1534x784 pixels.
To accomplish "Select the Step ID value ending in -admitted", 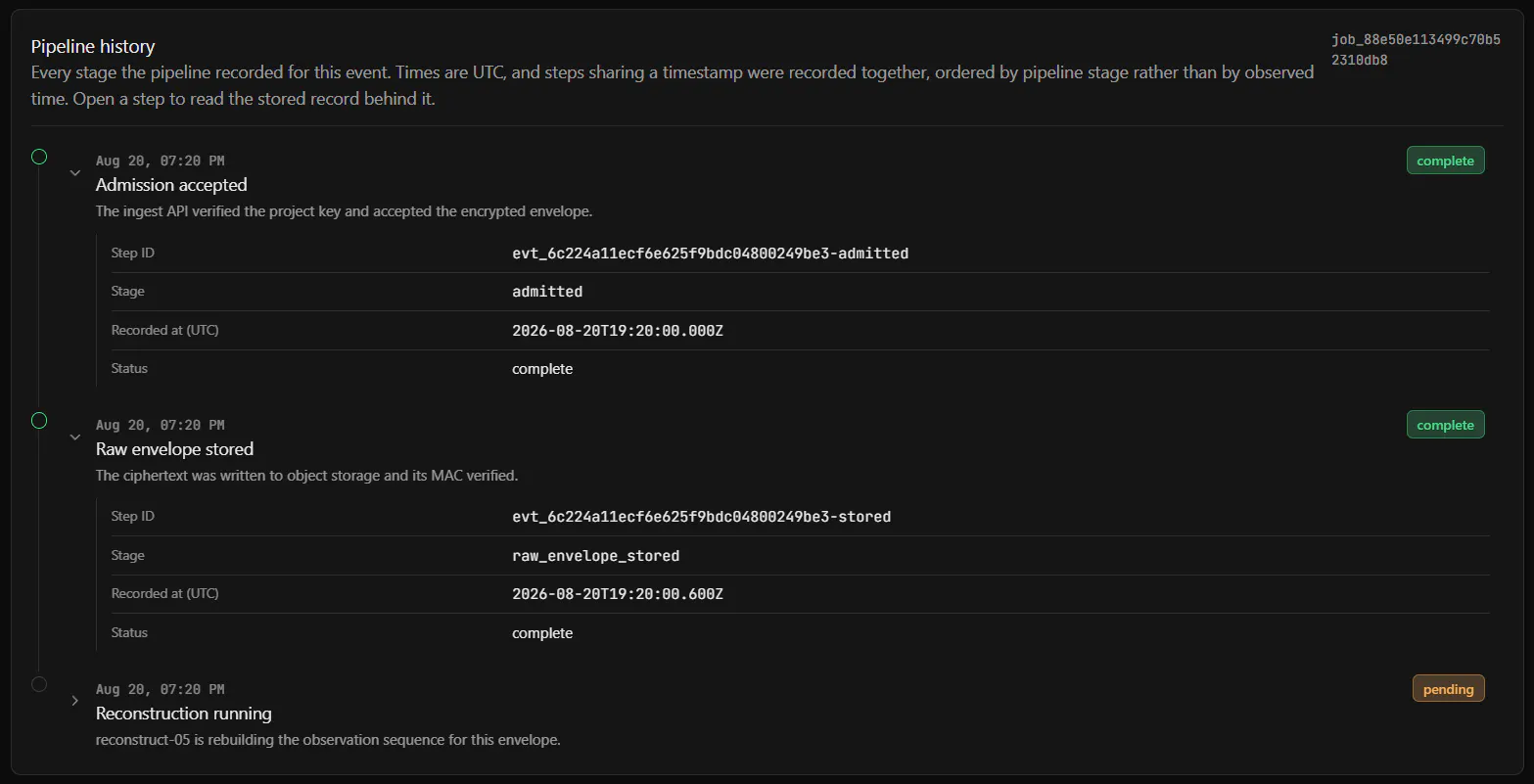I will click(710, 254).
